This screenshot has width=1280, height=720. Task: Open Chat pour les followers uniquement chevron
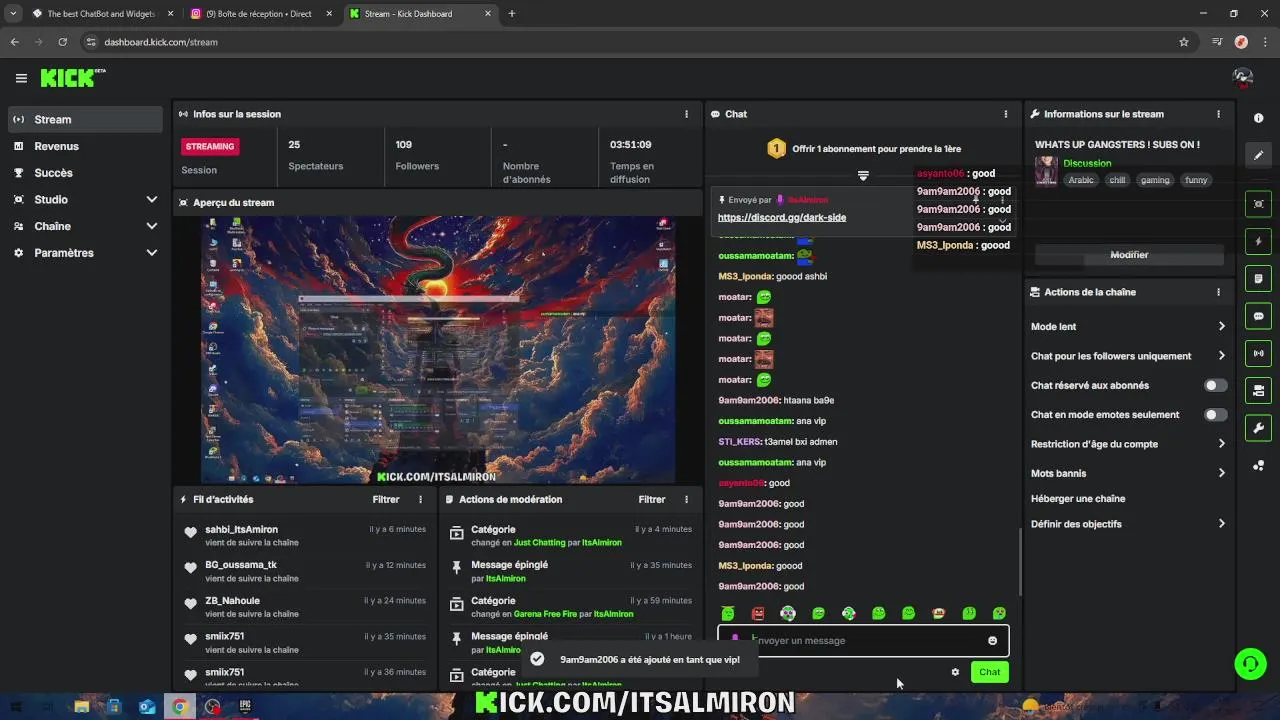pyautogui.click(x=1221, y=355)
